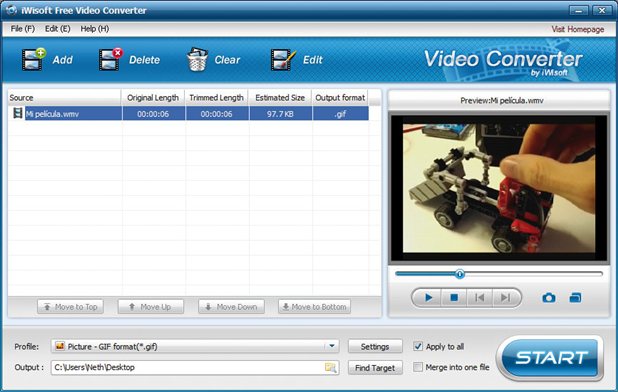Click the Estimated Size column header
This screenshot has height=392, width=618.
tap(280, 98)
